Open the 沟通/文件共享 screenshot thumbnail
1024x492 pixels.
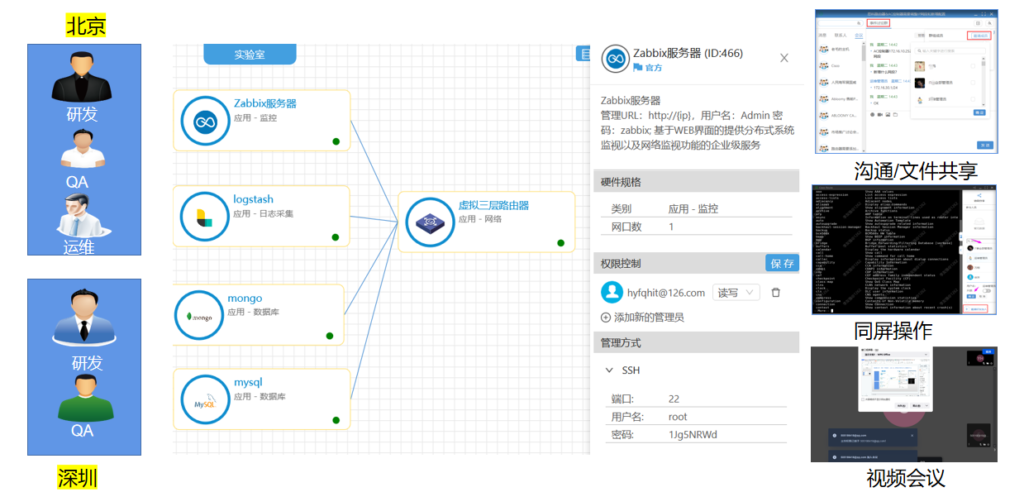(906, 82)
